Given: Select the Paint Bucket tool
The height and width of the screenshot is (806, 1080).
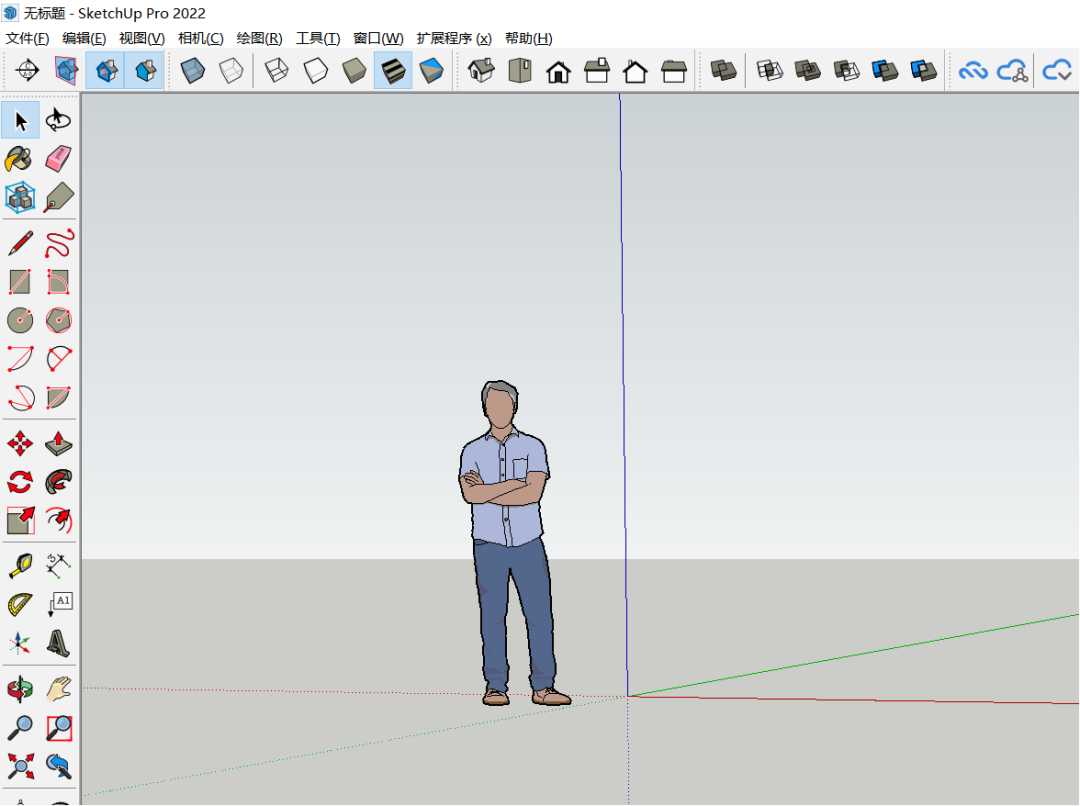Looking at the screenshot, I should [x=20, y=159].
